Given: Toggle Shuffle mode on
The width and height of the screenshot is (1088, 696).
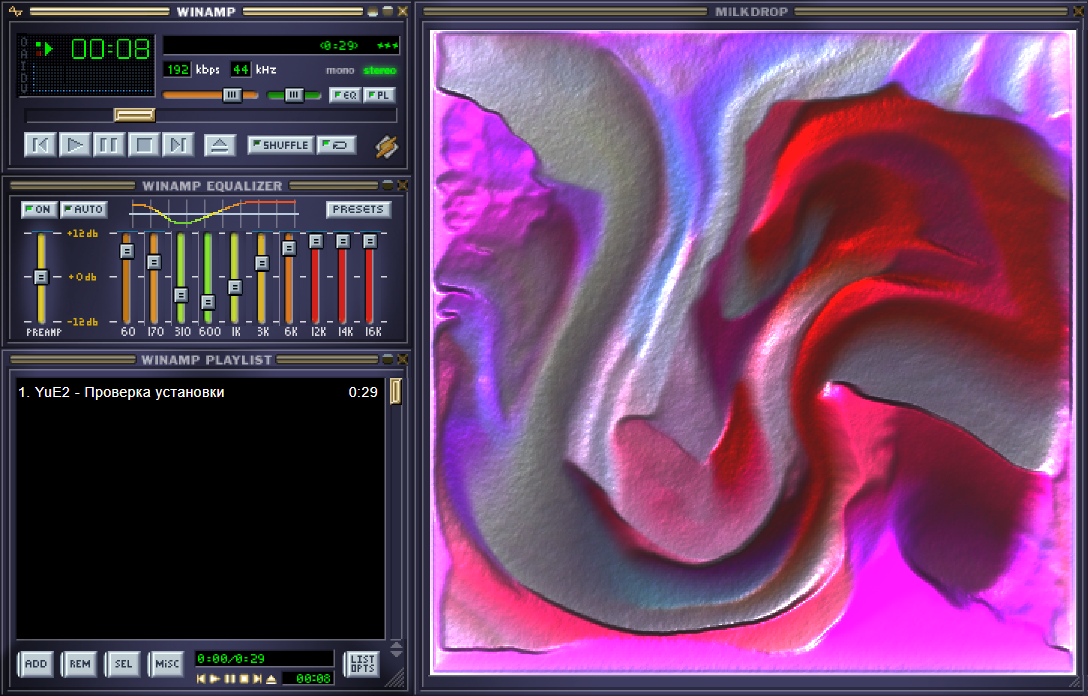Looking at the screenshot, I should click(x=280, y=144).
